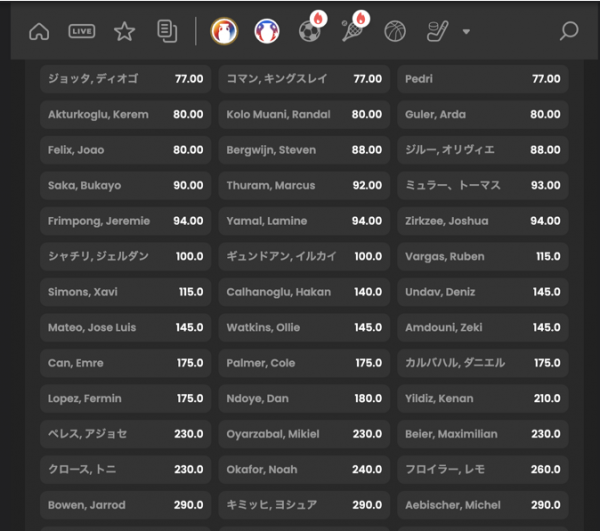This screenshot has width=600, height=531.
Task: Choose Thuram, Marcus at 92.00
Action: click(304, 186)
